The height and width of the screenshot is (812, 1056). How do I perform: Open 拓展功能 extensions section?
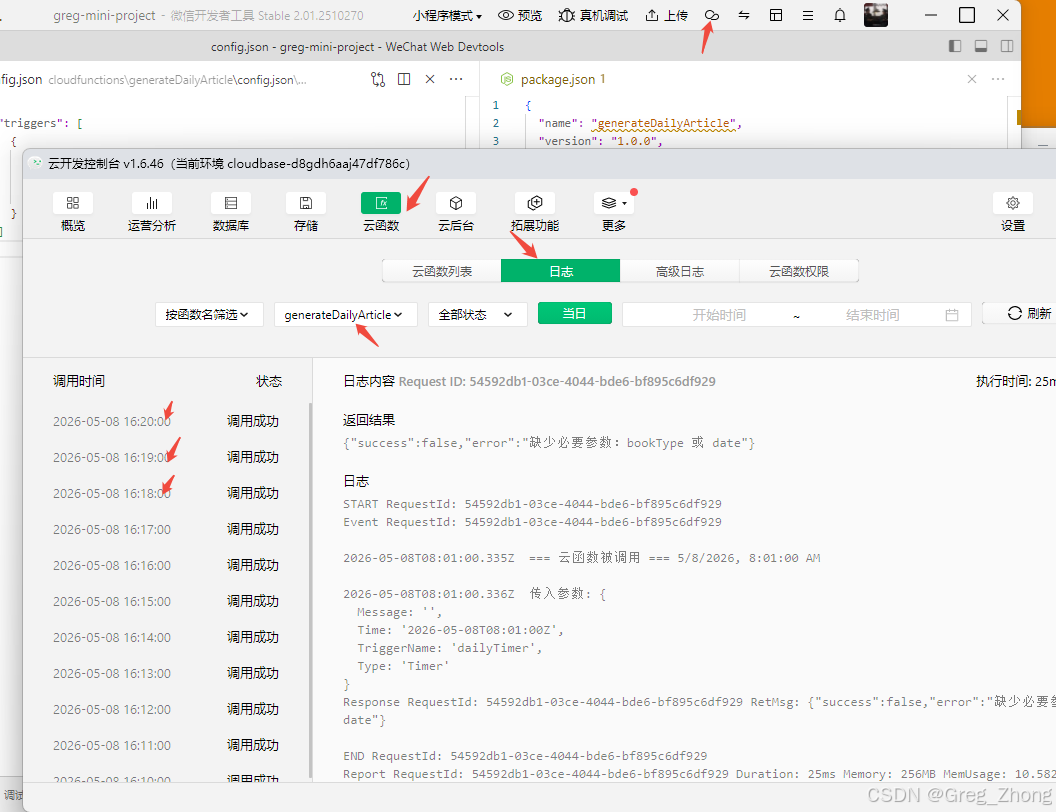[x=535, y=213]
